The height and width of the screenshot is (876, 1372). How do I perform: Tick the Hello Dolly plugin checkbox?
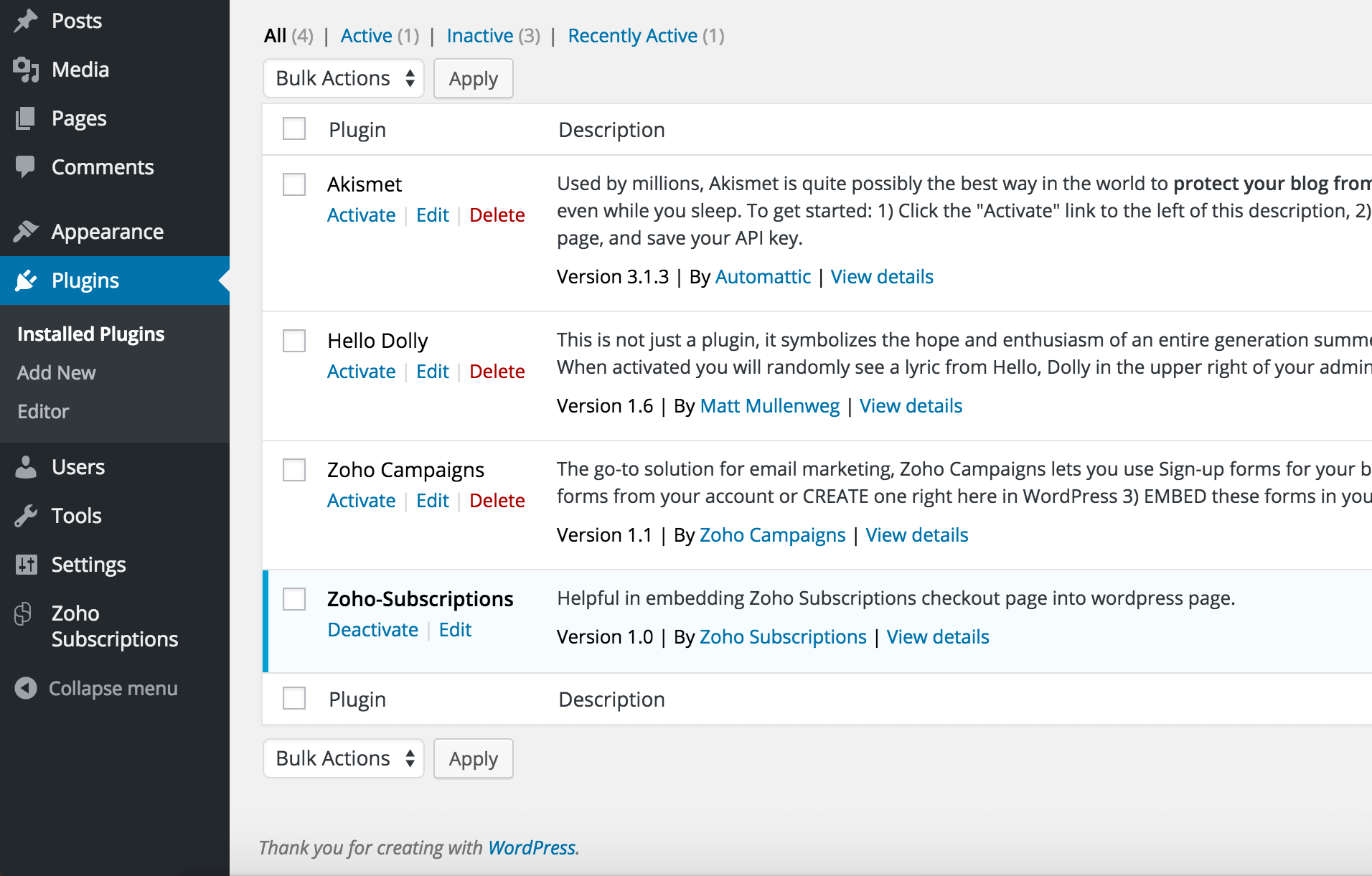click(x=294, y=341)
